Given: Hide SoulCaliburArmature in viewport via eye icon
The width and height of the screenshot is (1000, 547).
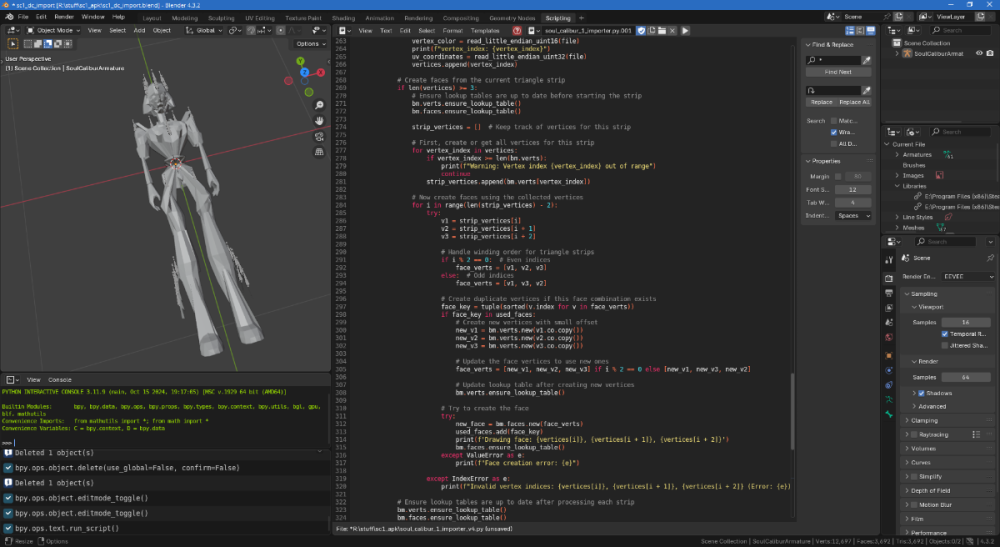Looking at the screenshot, I should pyautogui.click(x=981, y=53).
